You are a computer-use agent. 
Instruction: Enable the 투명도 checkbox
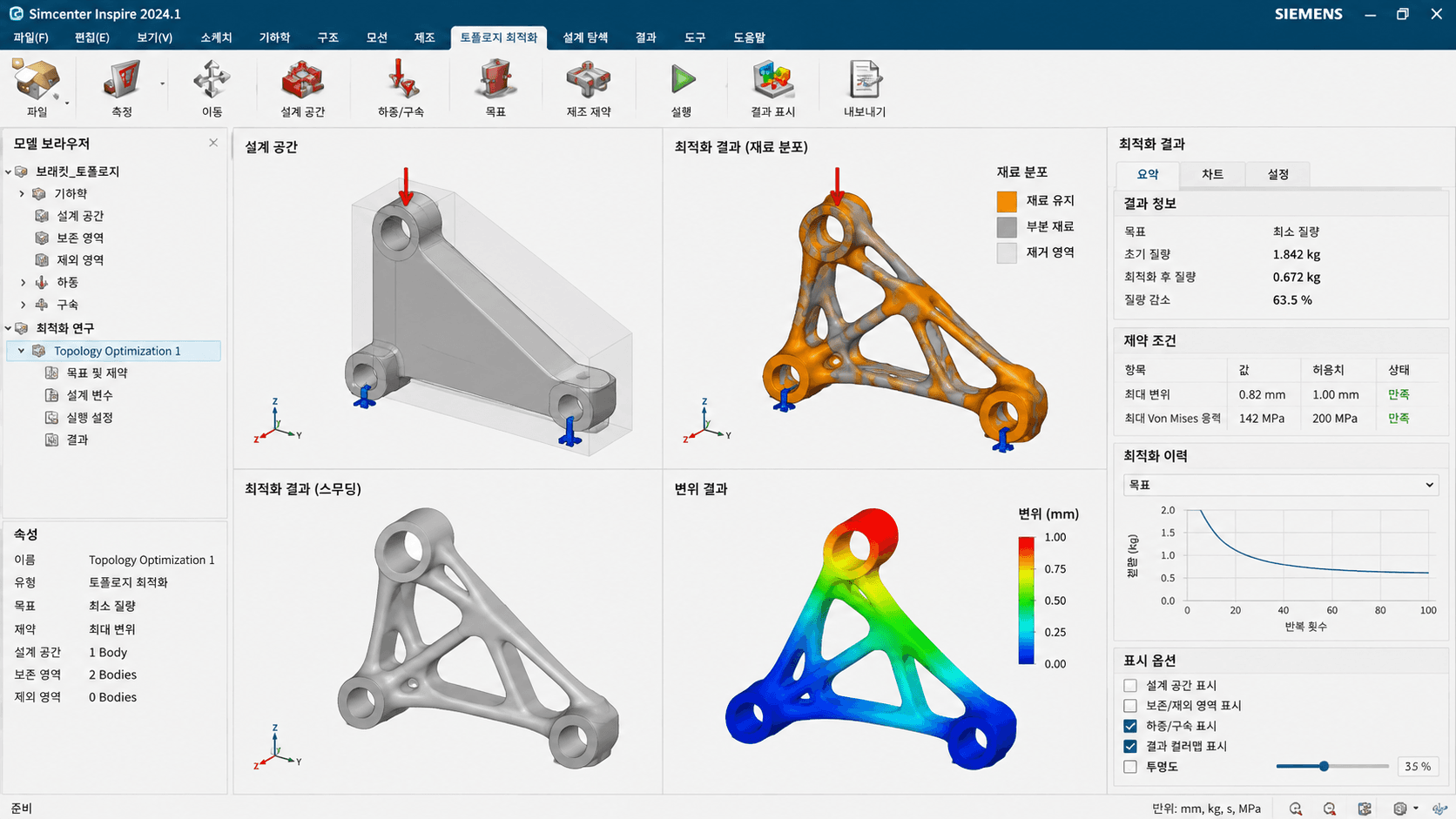pos(1130,767)
